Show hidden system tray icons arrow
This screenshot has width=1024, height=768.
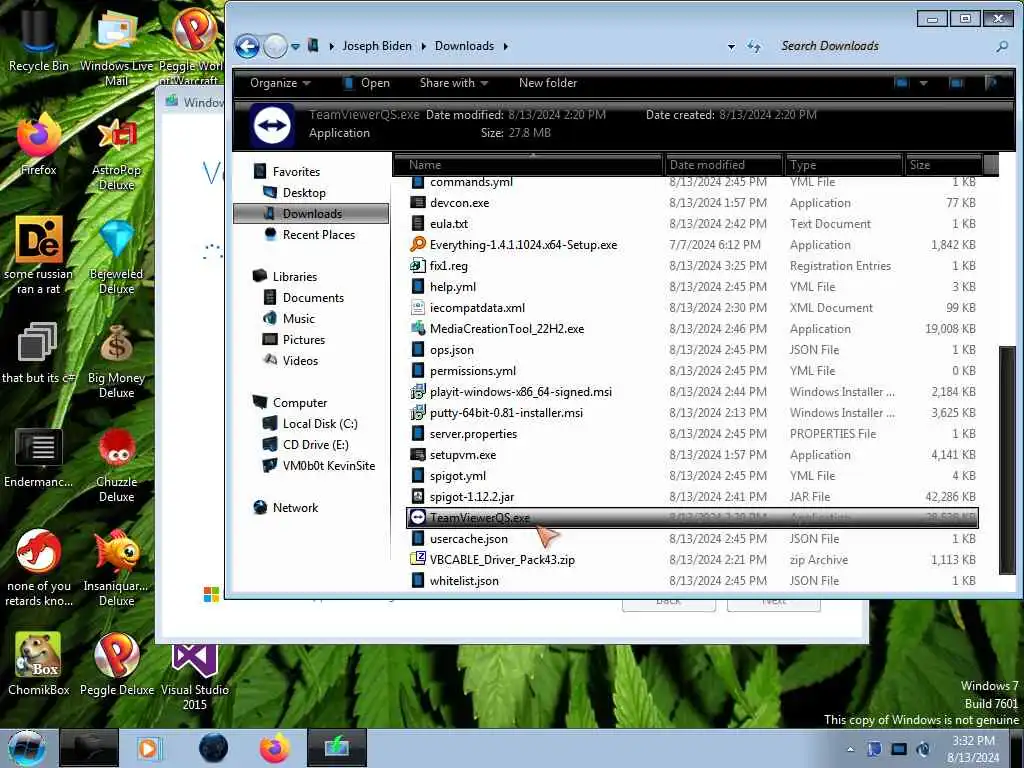click(x=850, y=749)
